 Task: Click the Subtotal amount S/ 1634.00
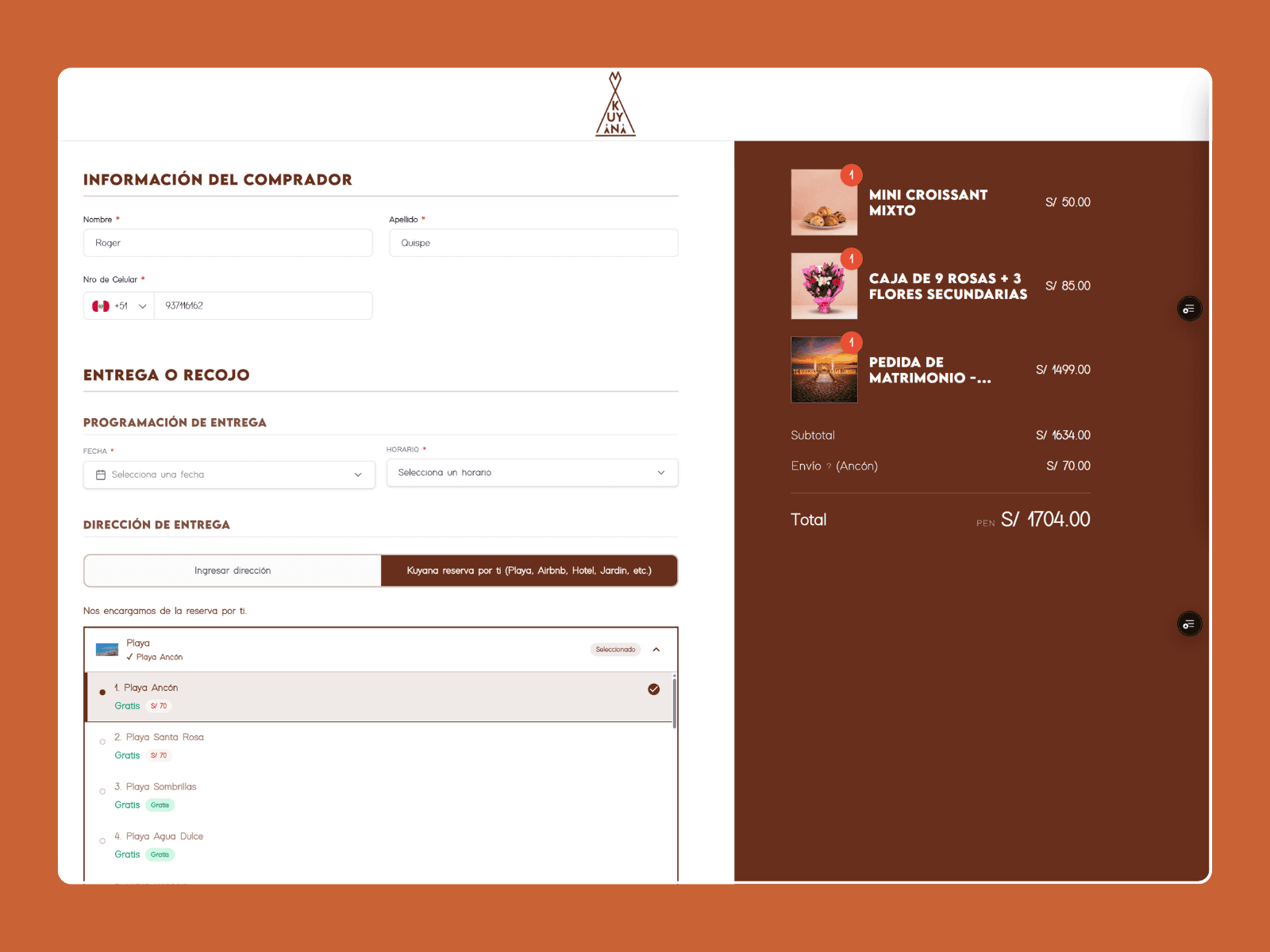point(1063,436)
